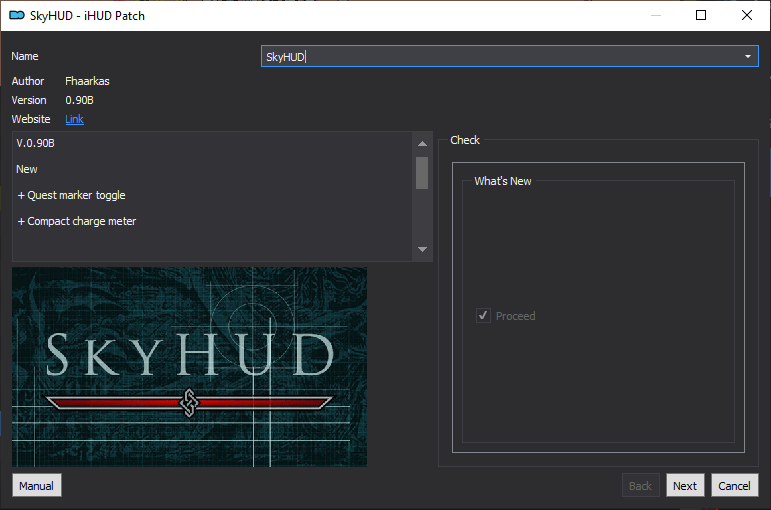This screenshot has width=771, height=510.
Task: Minimize the SkyHUD installer window
Action: coord(655,15)
